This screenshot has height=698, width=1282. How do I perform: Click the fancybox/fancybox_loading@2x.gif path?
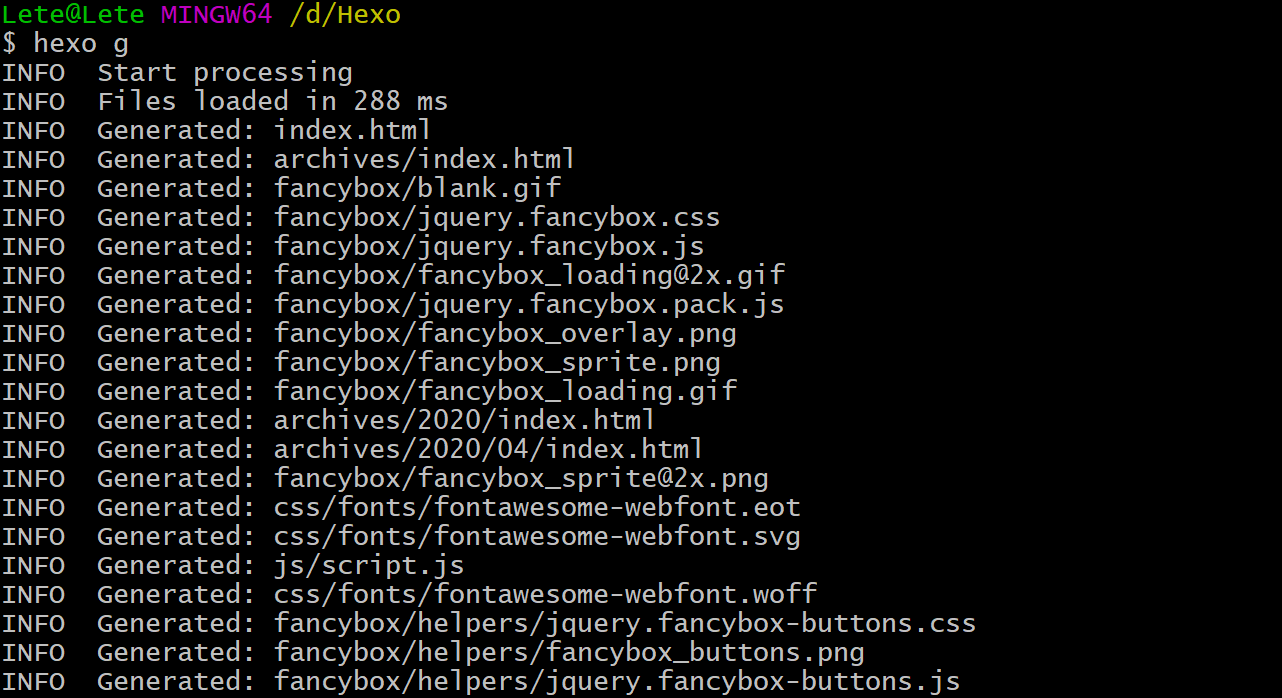tap(529, 276)
